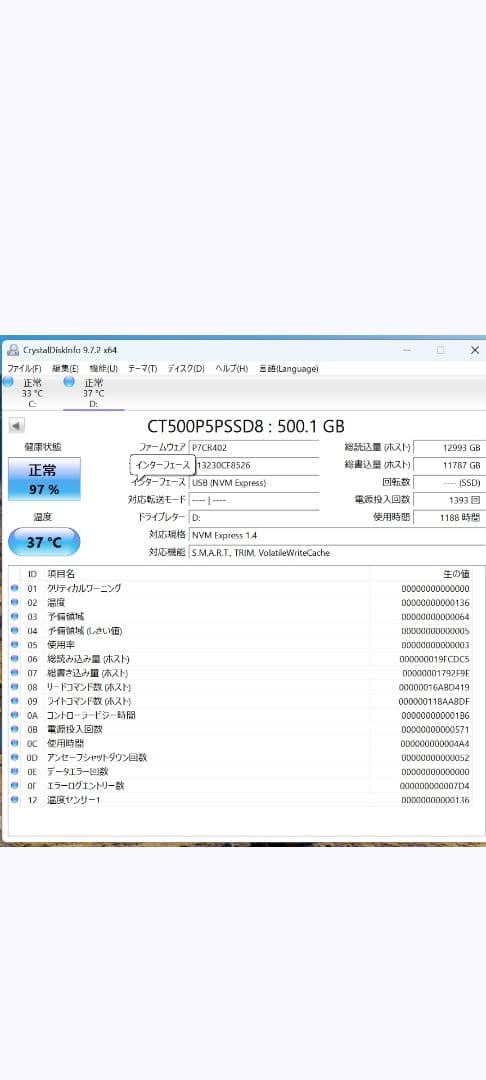Click status dot for 0D アンセーフシャットダウン回数
486x1080 pixels.
[15, 758]
